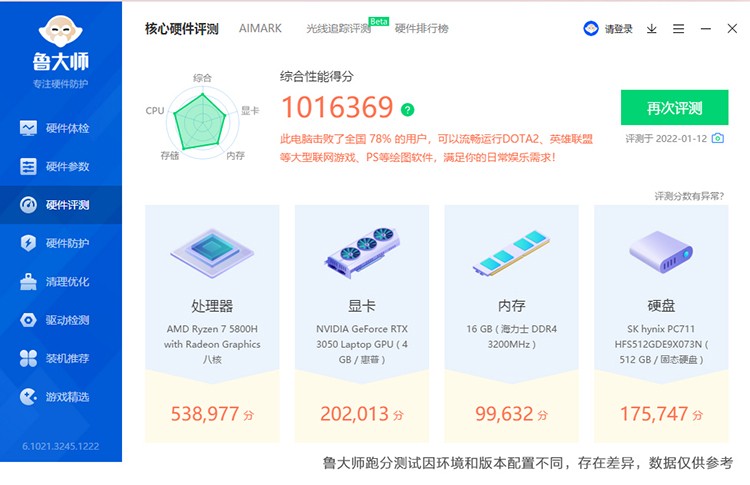This screenshot has height=485, width=750.
Task: Click the 驱动检测 hexagon icon
Action: (28, 320)
